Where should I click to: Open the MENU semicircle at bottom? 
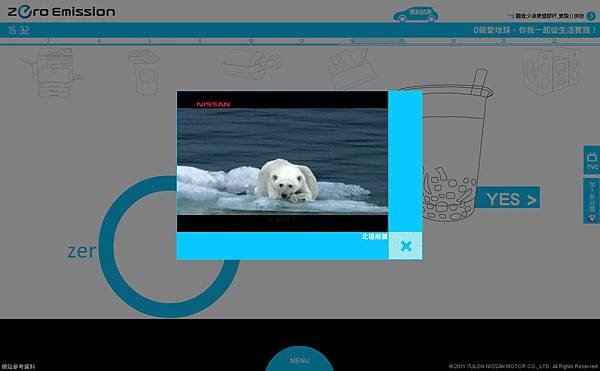coord(299,359)
